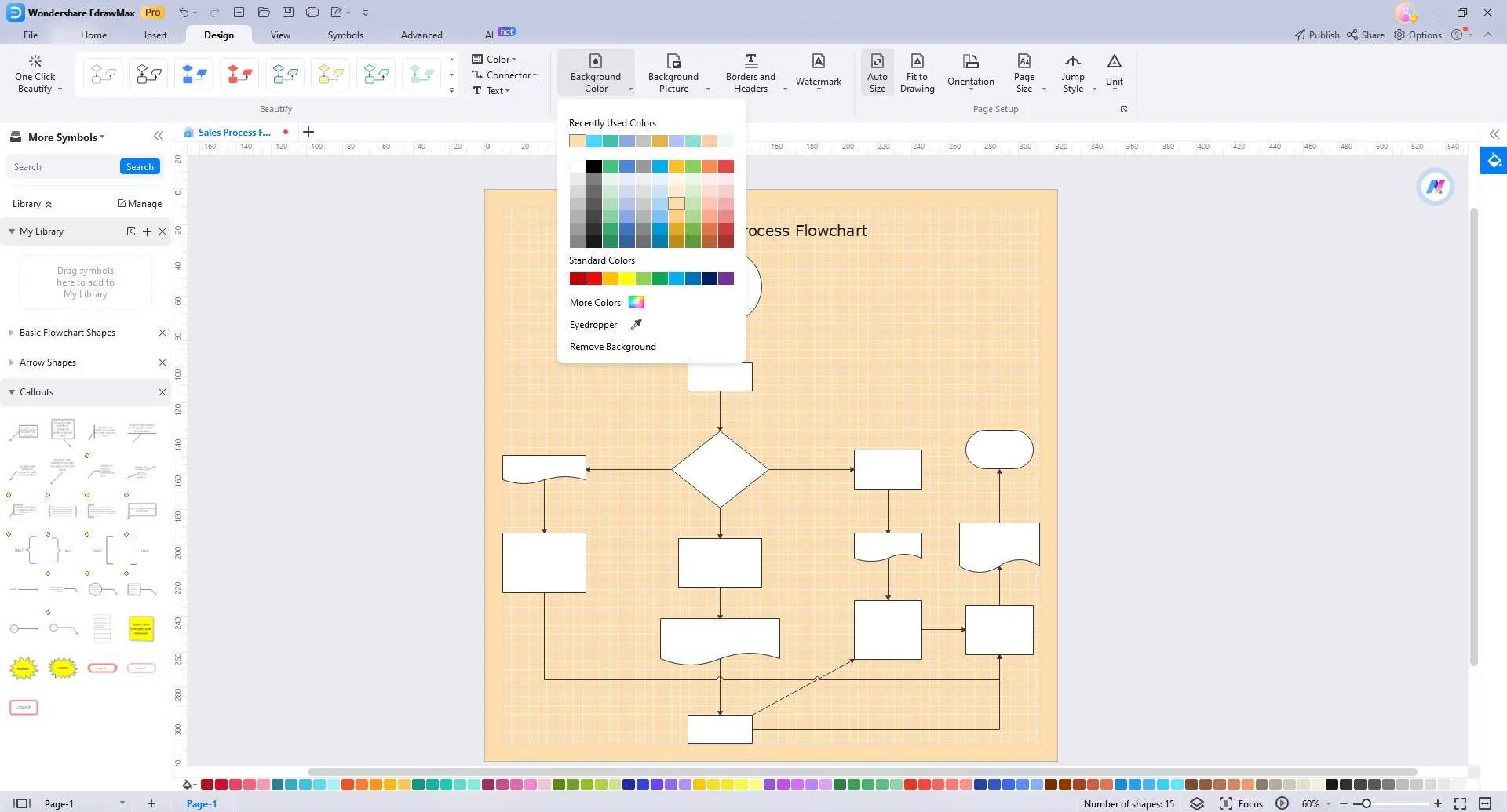Create a new document with the plus icon
This screenshot has width=1507, height=812.
click(239, 13)
